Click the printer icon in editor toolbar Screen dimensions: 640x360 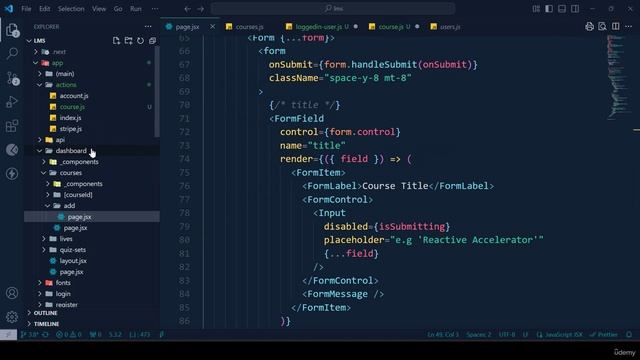[x=589, y=27]
